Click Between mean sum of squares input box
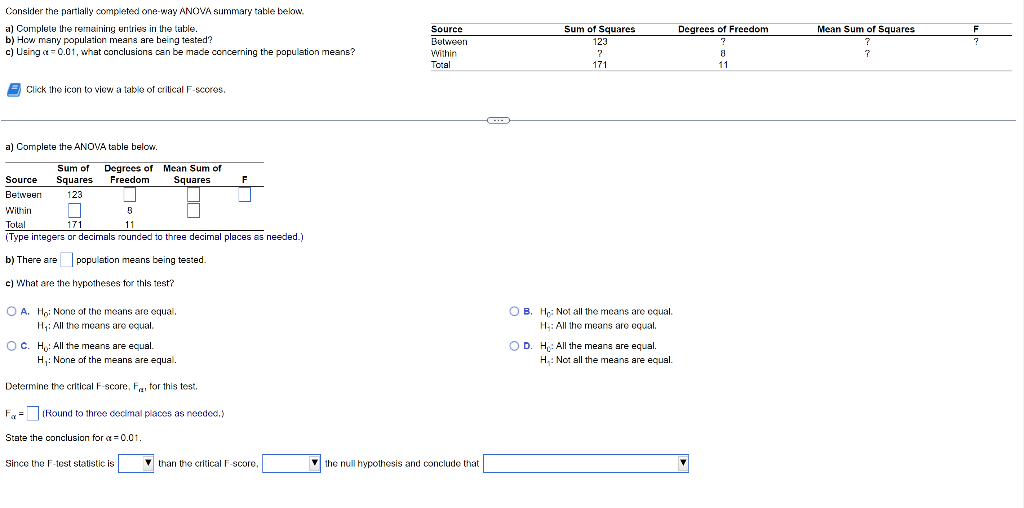 point(193,195)
